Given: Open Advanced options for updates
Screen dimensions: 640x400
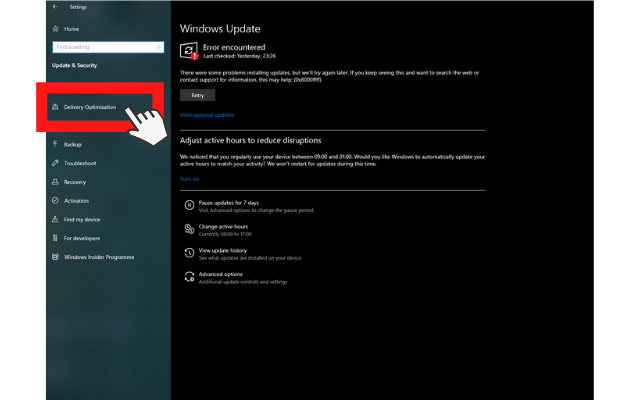Looking at the screenshot, I should pos(220,274).
